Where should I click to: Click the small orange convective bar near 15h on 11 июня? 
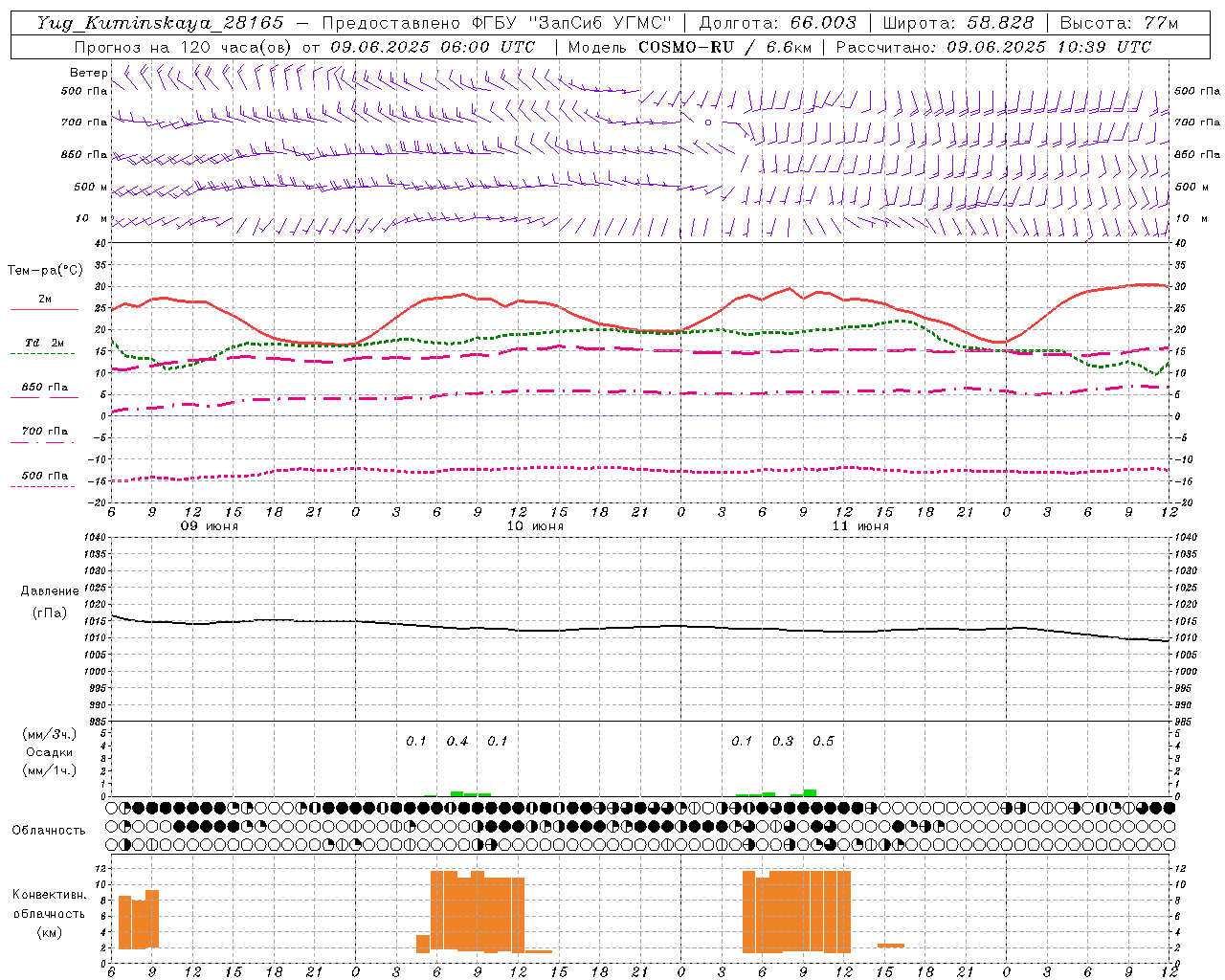(891, 946)
